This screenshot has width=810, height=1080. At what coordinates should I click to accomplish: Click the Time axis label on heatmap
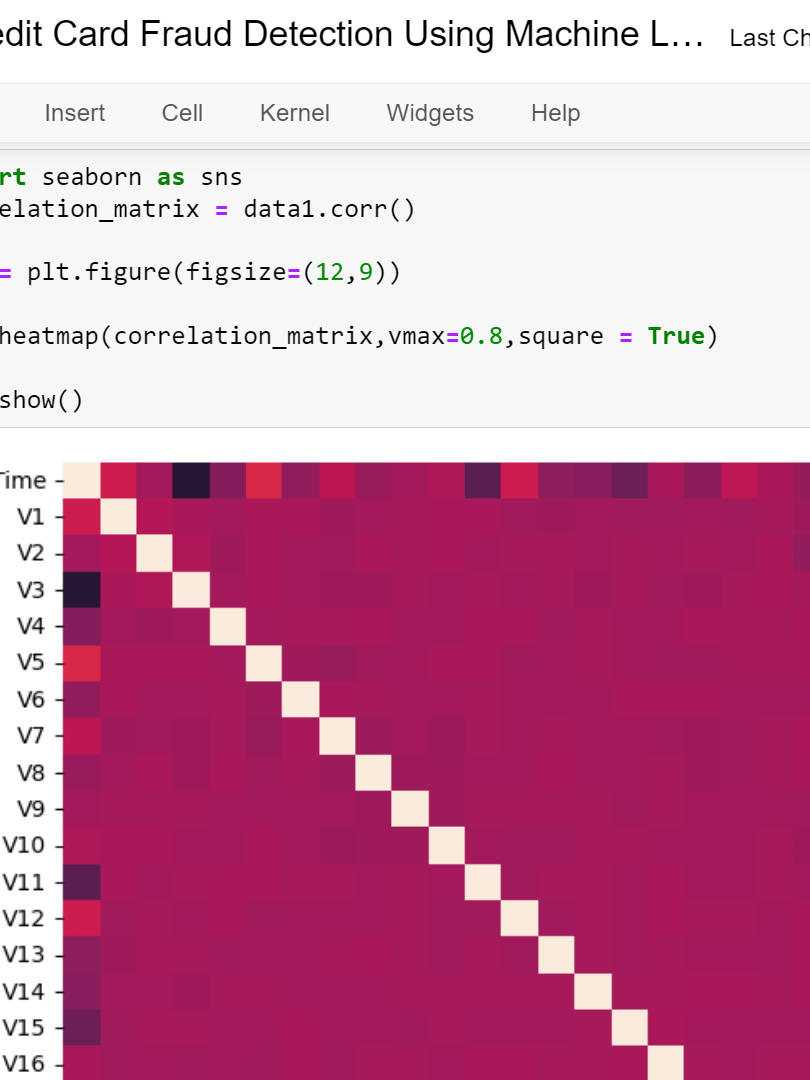[23, 480]
